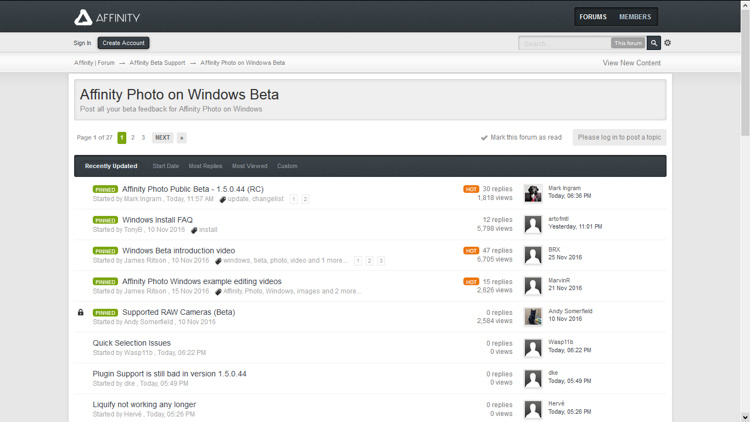Screen dimensions: 750x422
Task: Go to page 3
Action: (143, 138)
